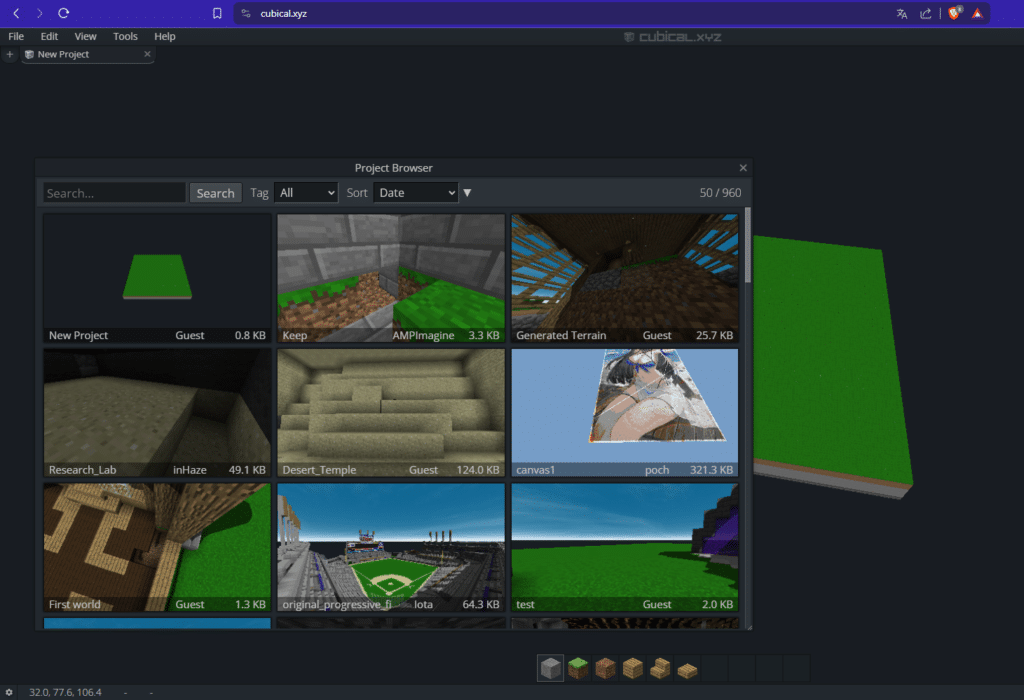Select the dirt block in hotbar

[x=605, y=668]
